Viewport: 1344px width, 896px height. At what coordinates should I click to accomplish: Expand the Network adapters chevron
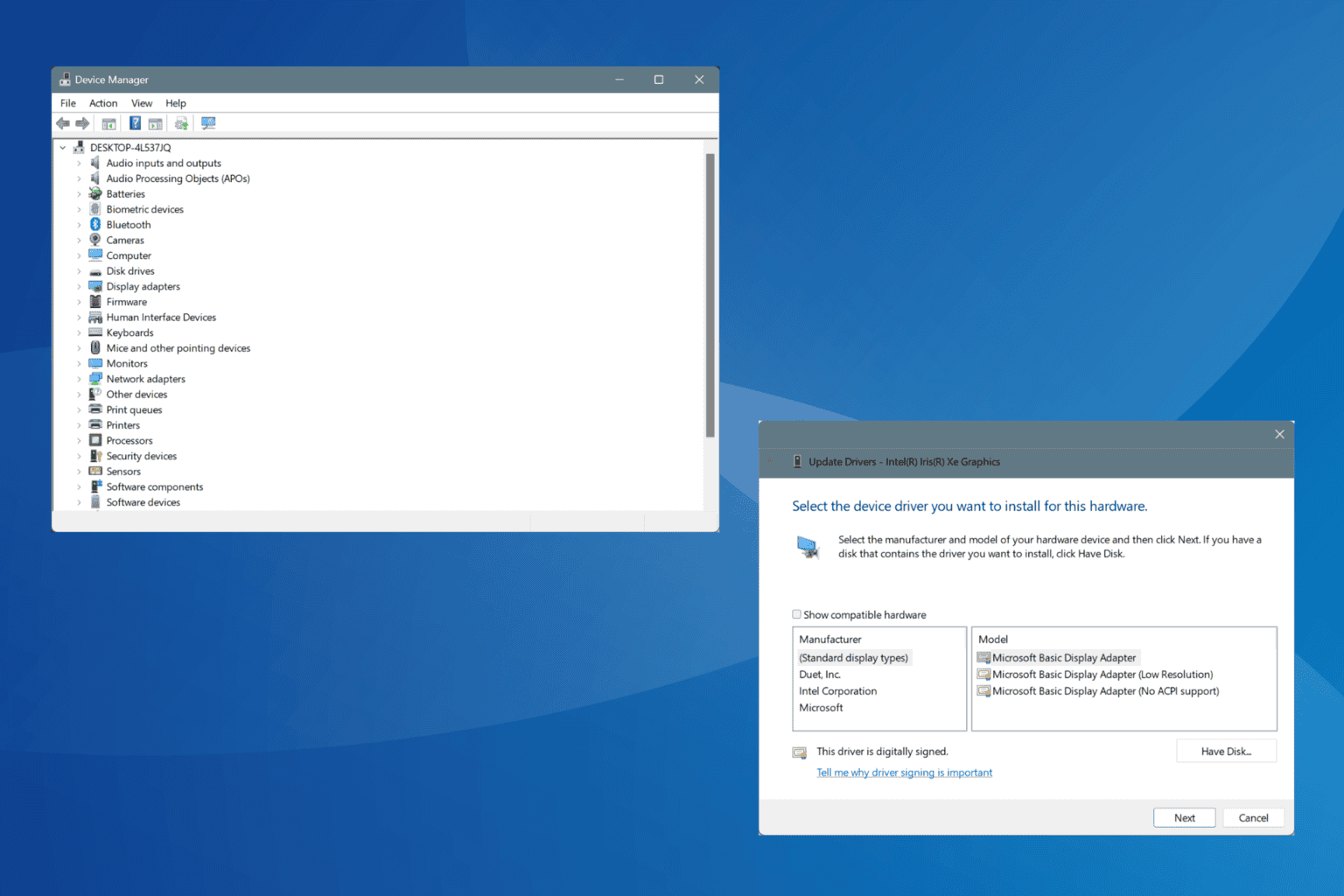(79, 379)
